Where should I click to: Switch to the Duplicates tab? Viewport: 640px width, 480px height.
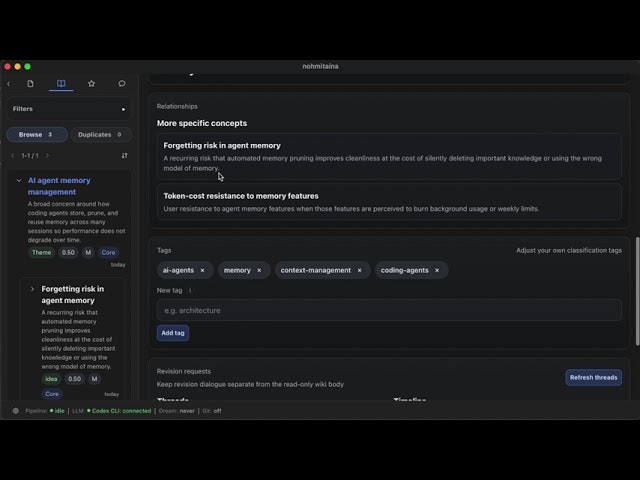(x=101, y=134)
